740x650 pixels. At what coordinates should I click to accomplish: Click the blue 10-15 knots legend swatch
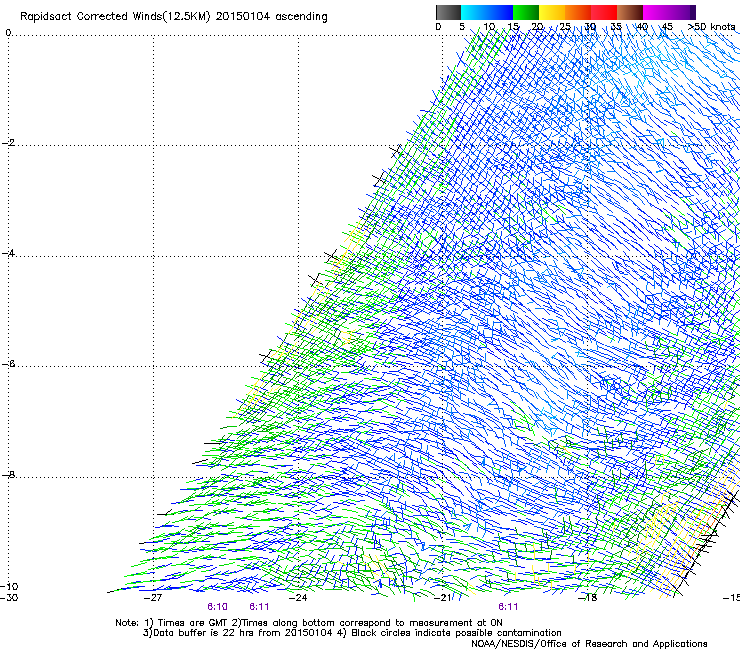(x=500, y=12)
